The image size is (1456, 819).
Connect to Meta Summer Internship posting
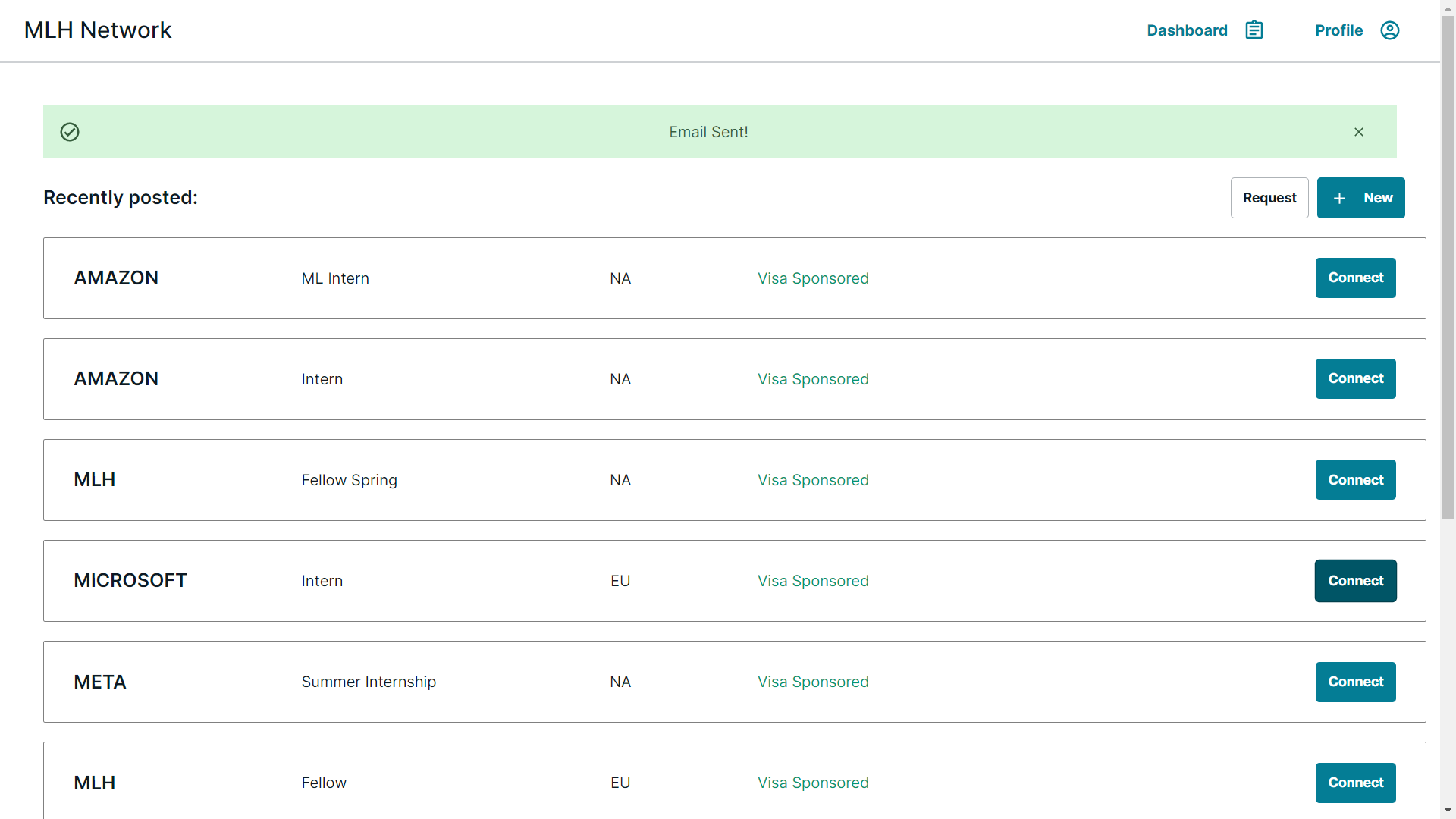point(1355,682)
